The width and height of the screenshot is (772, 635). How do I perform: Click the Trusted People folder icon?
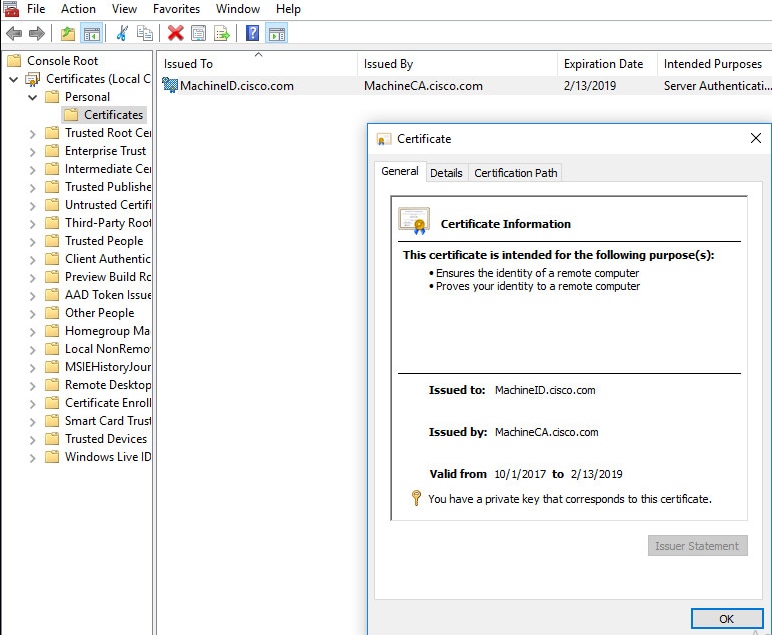coord(52,241)
